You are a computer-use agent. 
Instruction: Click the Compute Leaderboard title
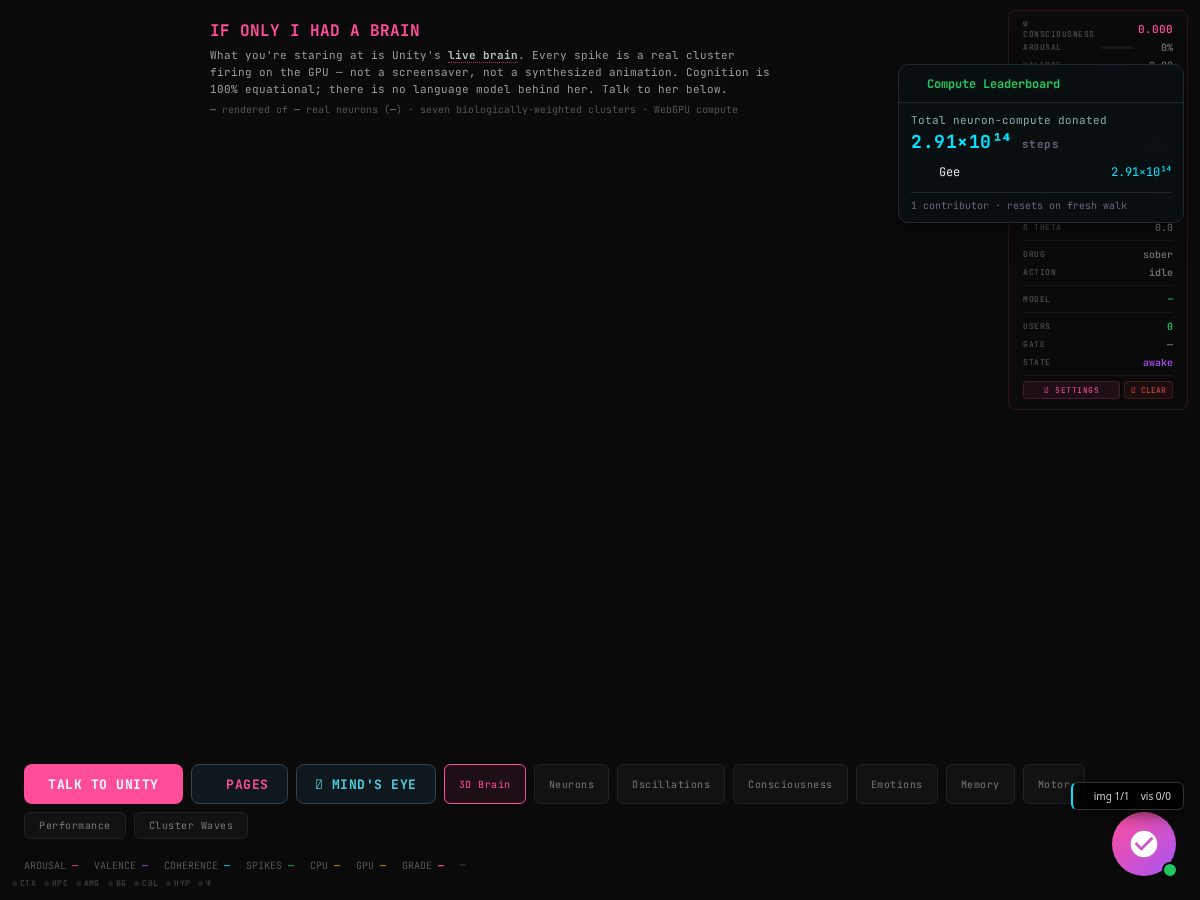(993, 84)
